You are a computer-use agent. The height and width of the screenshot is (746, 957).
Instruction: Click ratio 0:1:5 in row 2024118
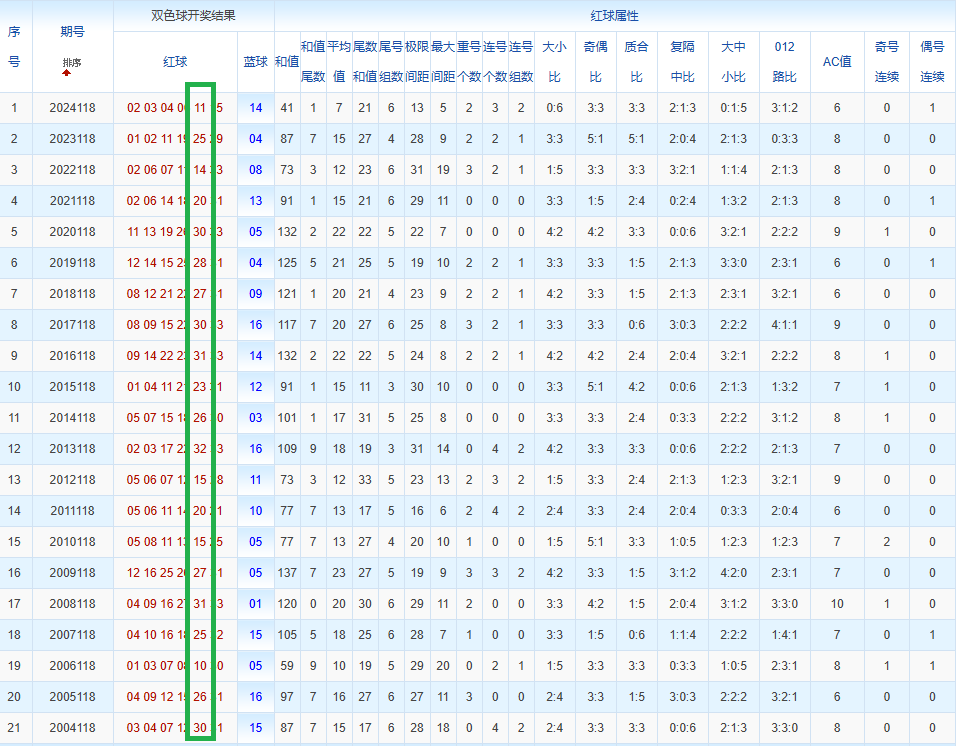pyautogui.click(x=733, y=108)
